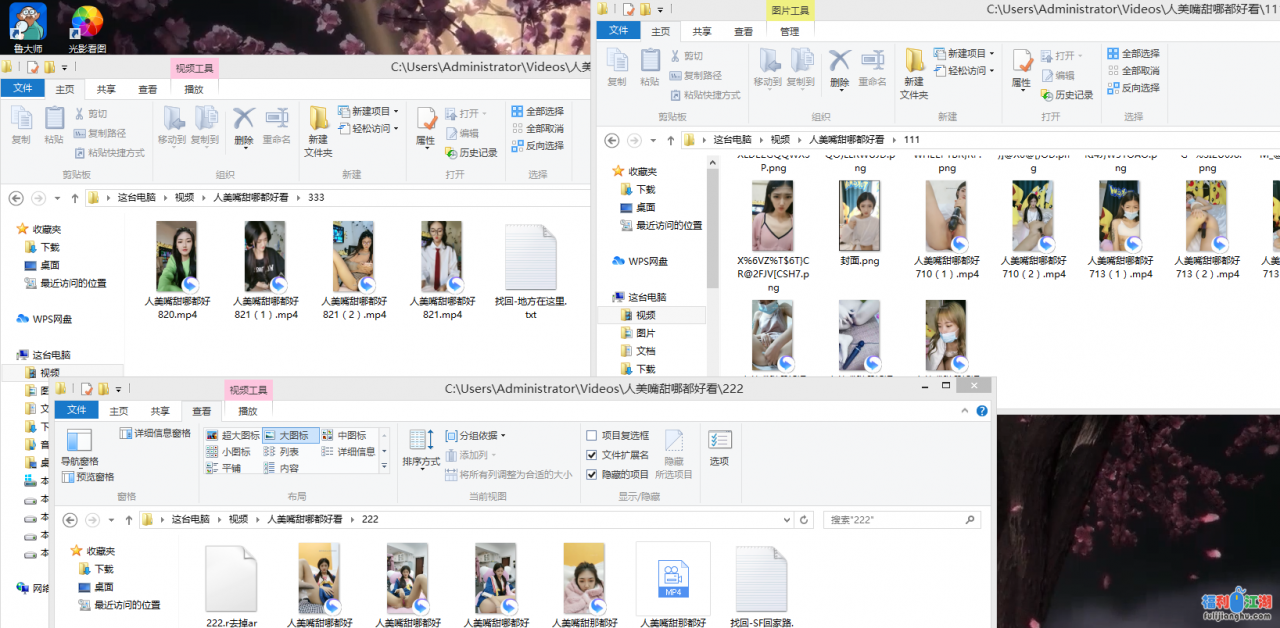Click the refresh icon beside the 222 address bar
Viewport: 1280px width, 628px height.
coord(804,520)
